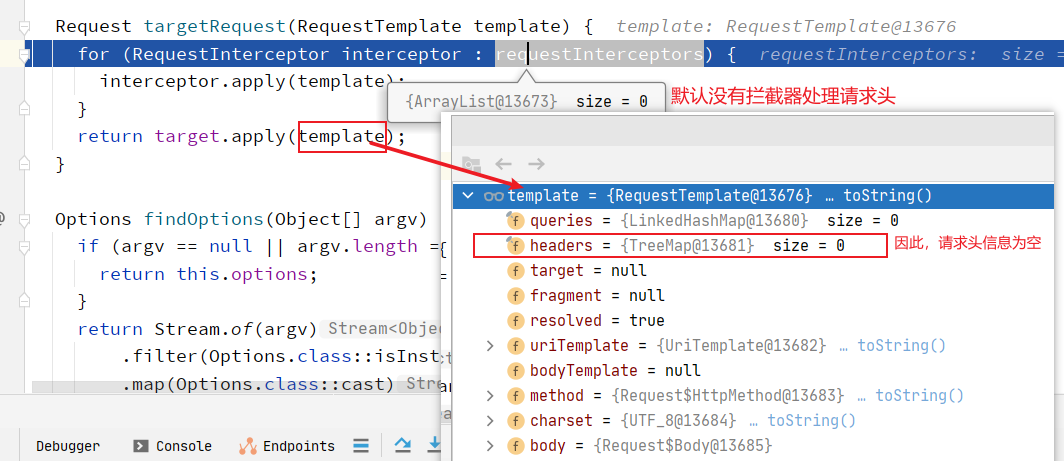Click the field icon beside uriTemplate
1064x461 pixels.
coord(516,346)
